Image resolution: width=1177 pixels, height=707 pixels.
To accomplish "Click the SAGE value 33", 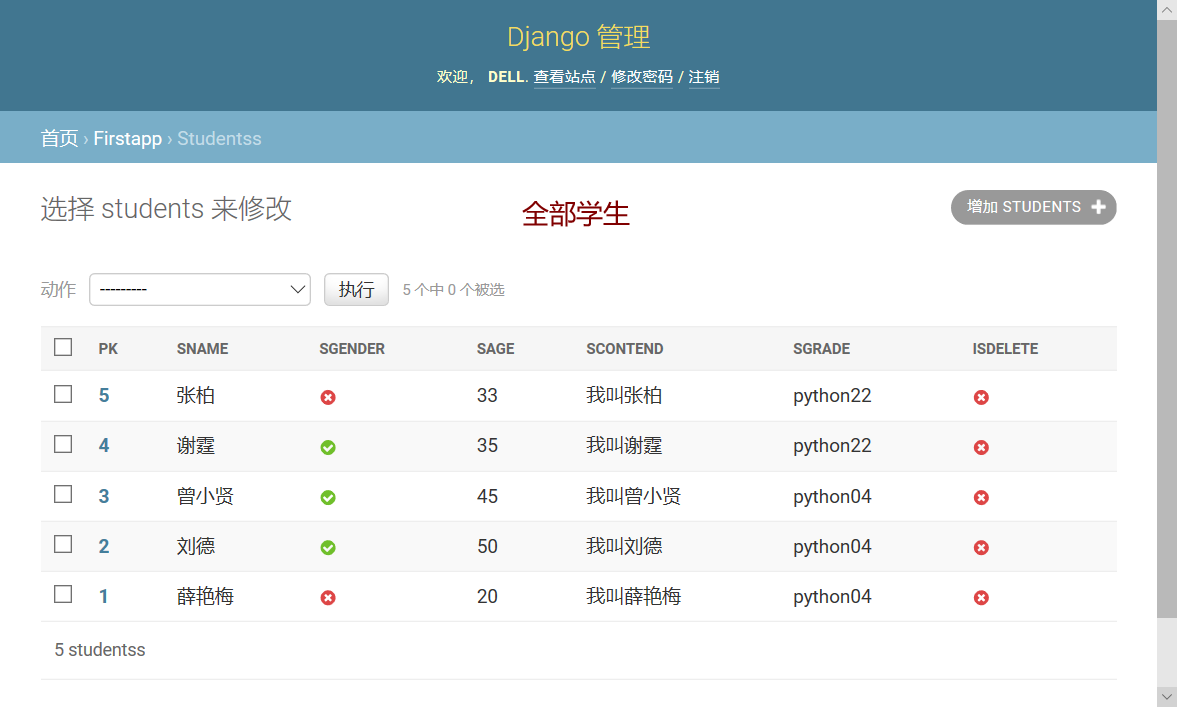I will coord(487,396).
